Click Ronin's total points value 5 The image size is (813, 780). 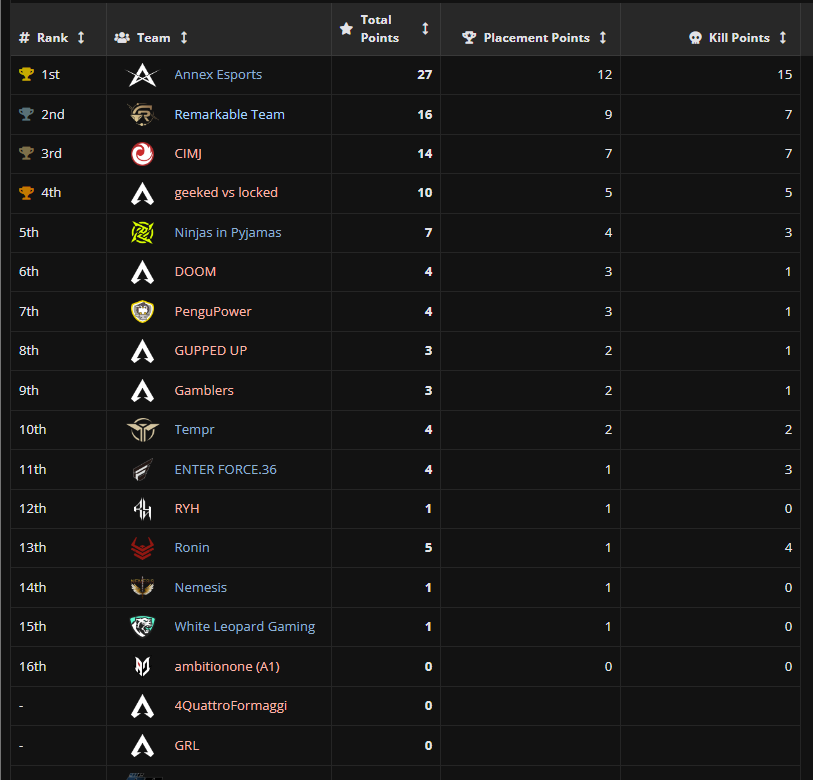pos(428,548)
